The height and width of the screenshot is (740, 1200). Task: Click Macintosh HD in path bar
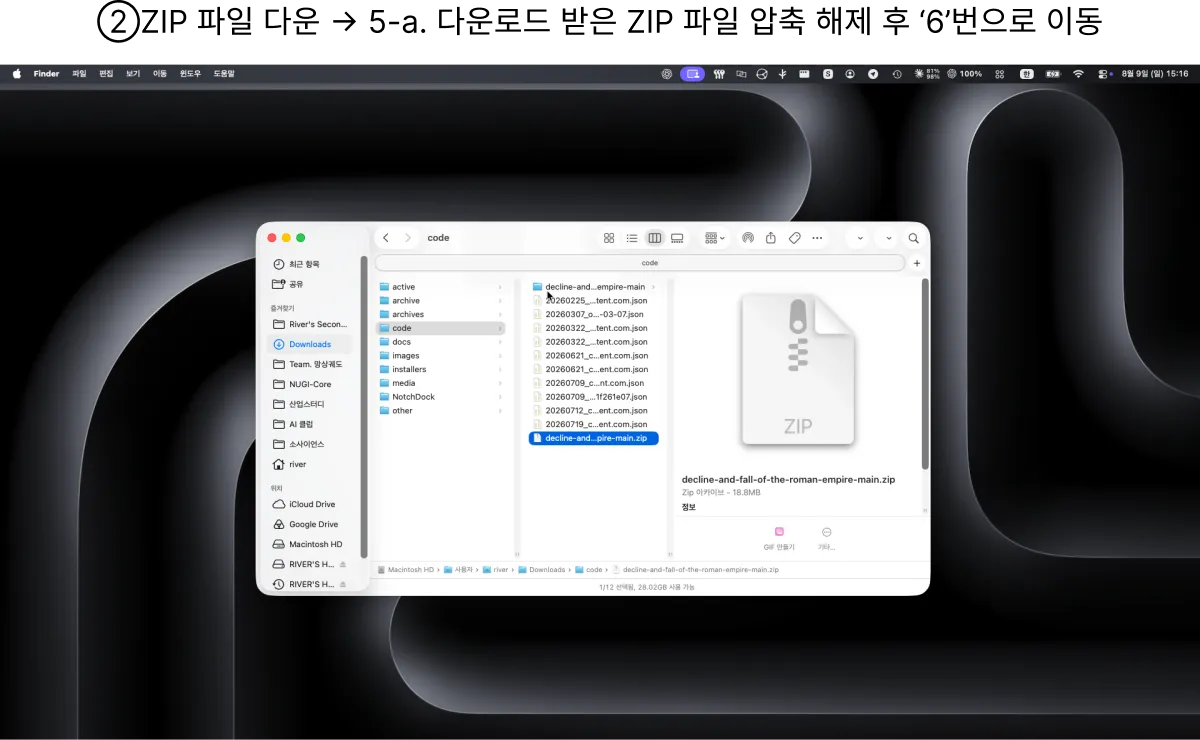(405, 570)
